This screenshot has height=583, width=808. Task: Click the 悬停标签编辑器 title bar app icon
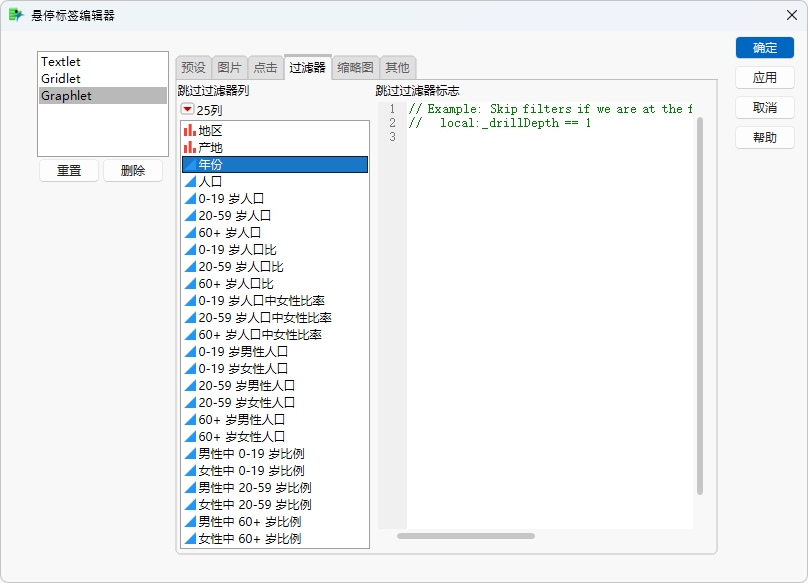(x=16, y=15)
